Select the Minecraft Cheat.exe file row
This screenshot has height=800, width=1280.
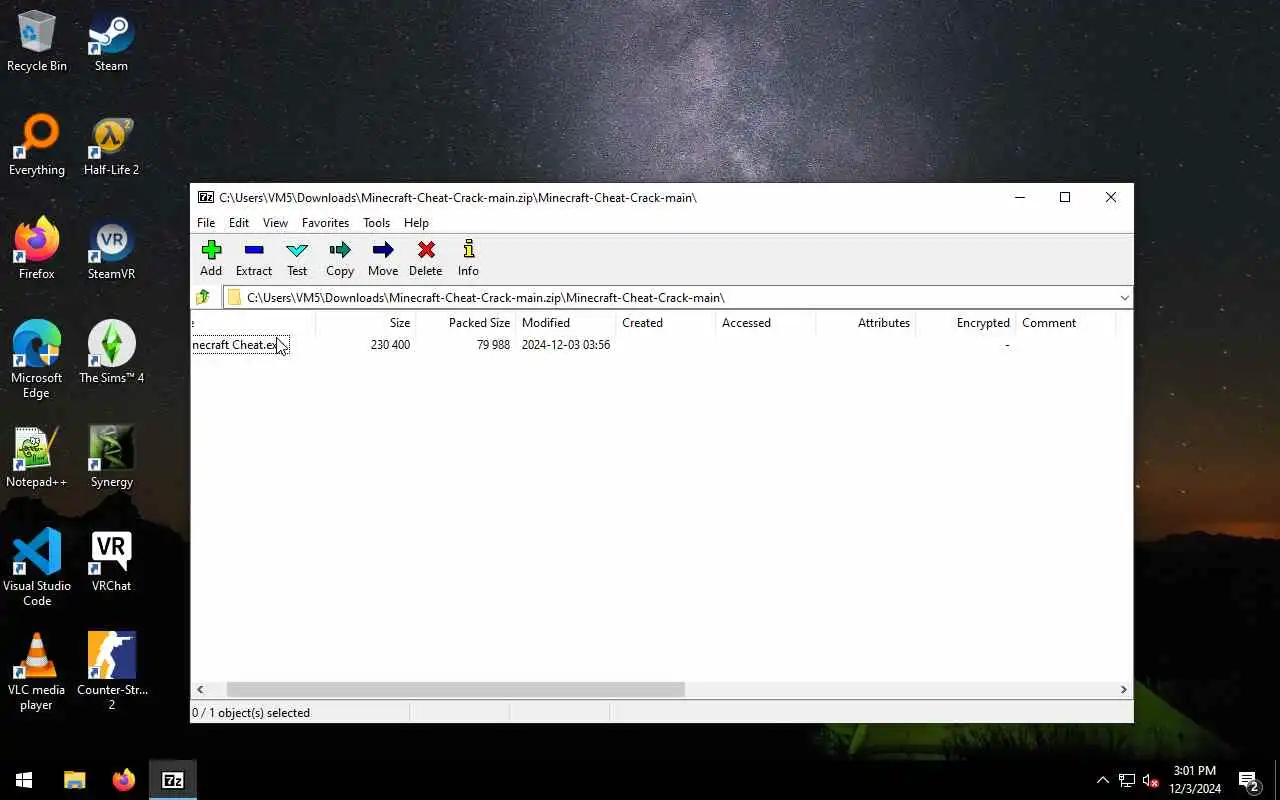pyautogui.click(x=240, y=345)
